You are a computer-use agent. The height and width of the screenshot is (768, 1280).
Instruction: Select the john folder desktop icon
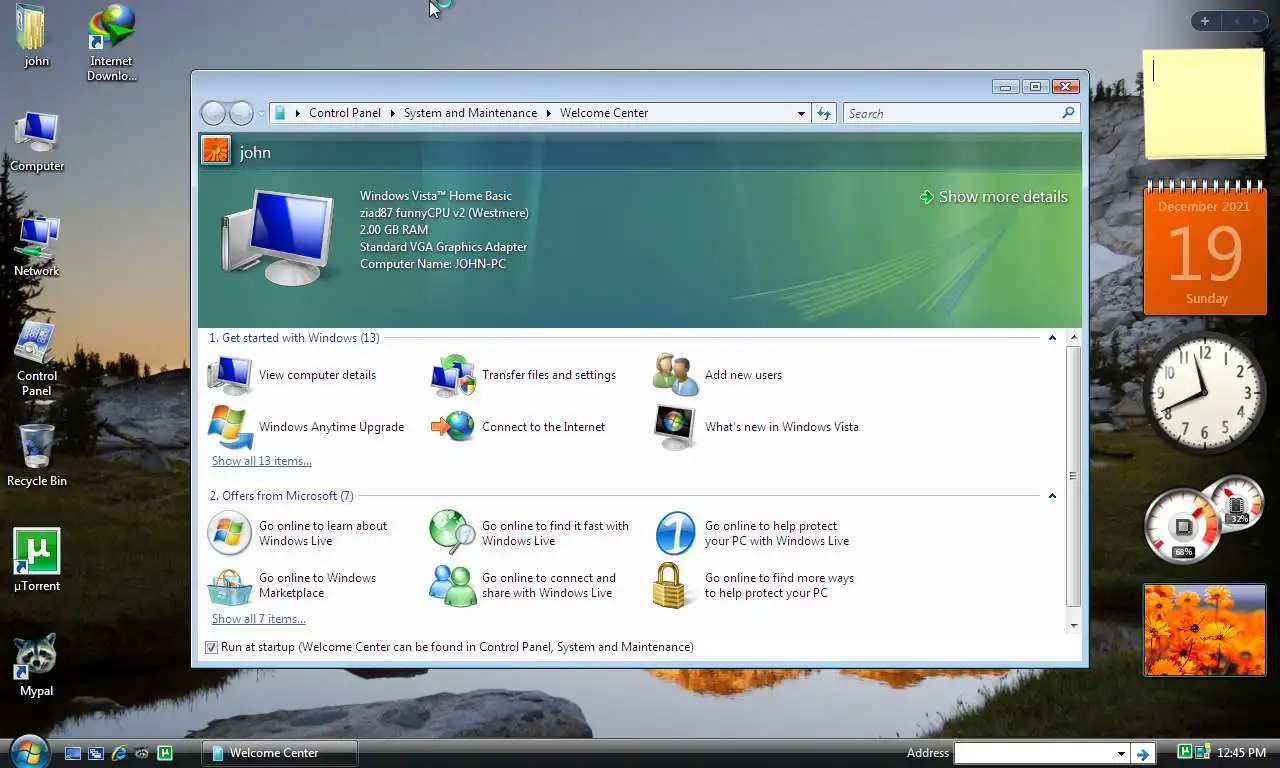35,36
